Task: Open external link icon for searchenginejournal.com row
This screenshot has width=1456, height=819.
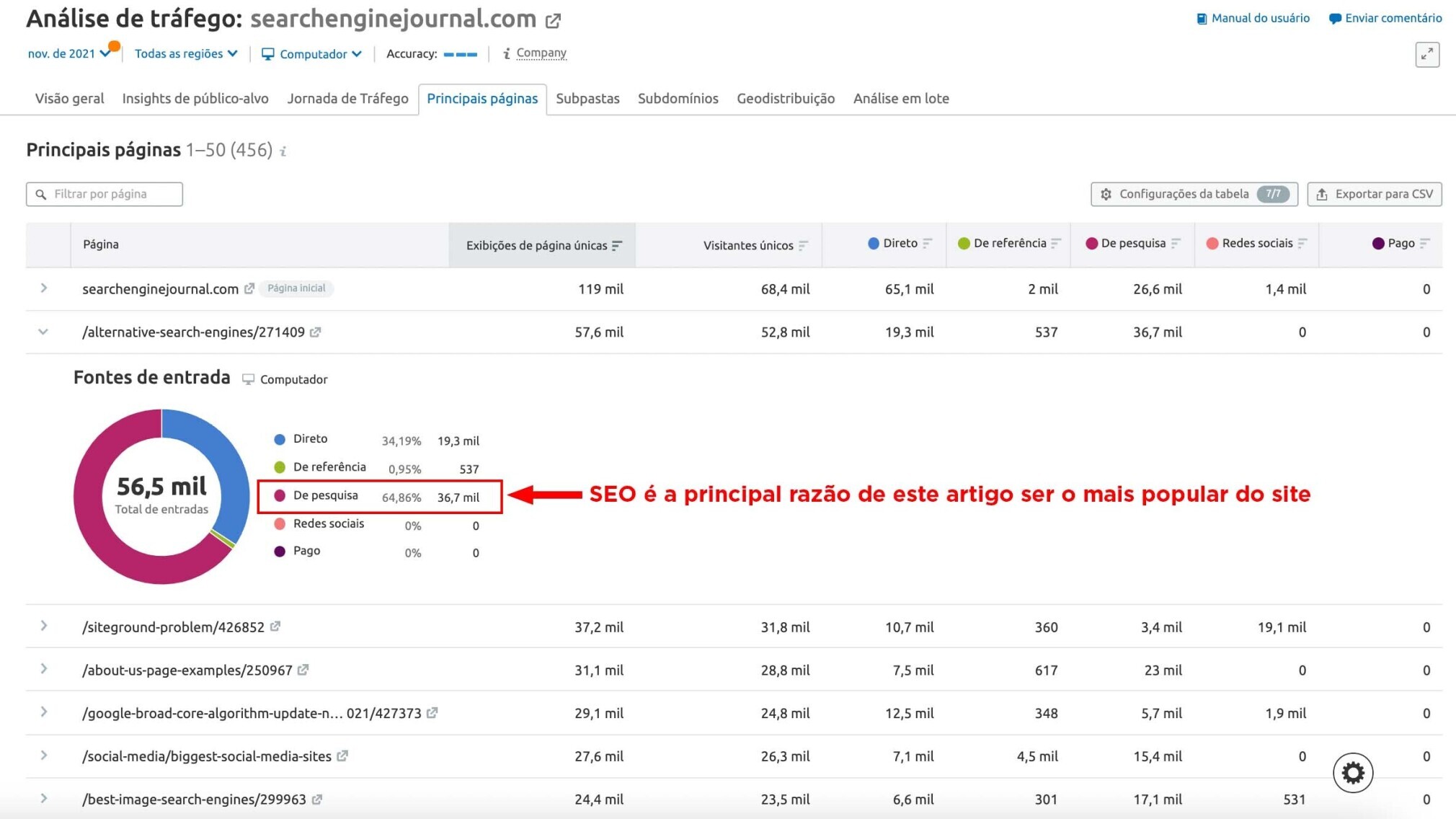Action: coord(249,288)
